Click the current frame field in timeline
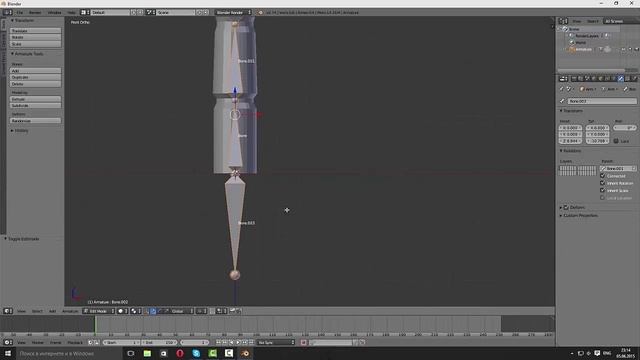The image size is (640, 360). pos(194,342)
